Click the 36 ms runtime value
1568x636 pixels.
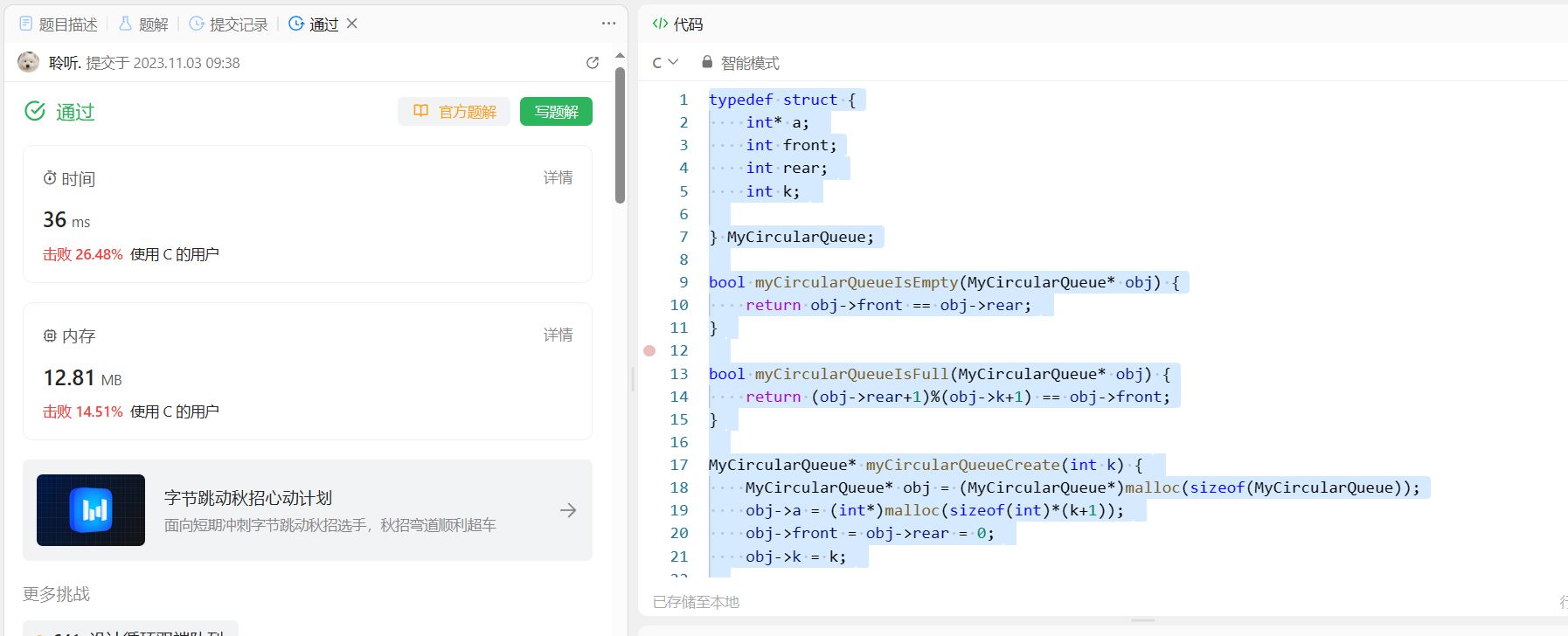(66, 219)
